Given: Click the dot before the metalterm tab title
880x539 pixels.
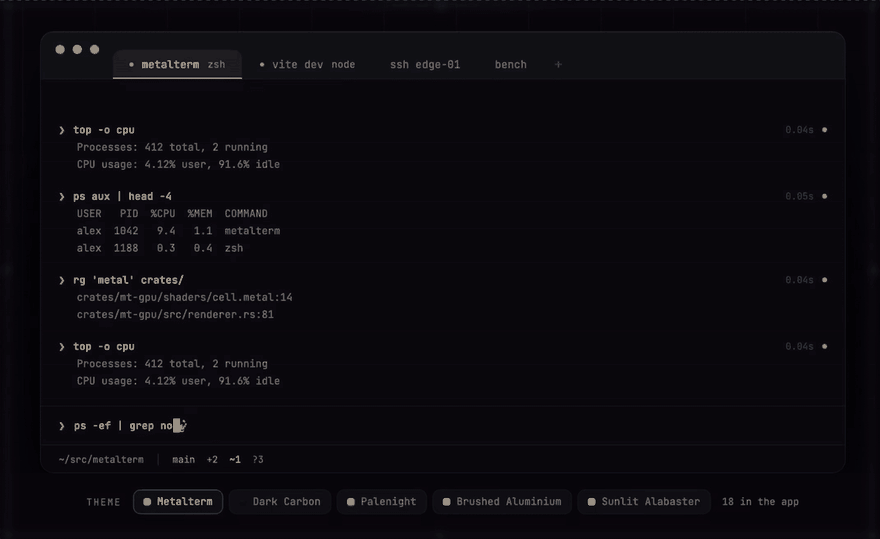Looking at the screenshot, I should point(131,65).
